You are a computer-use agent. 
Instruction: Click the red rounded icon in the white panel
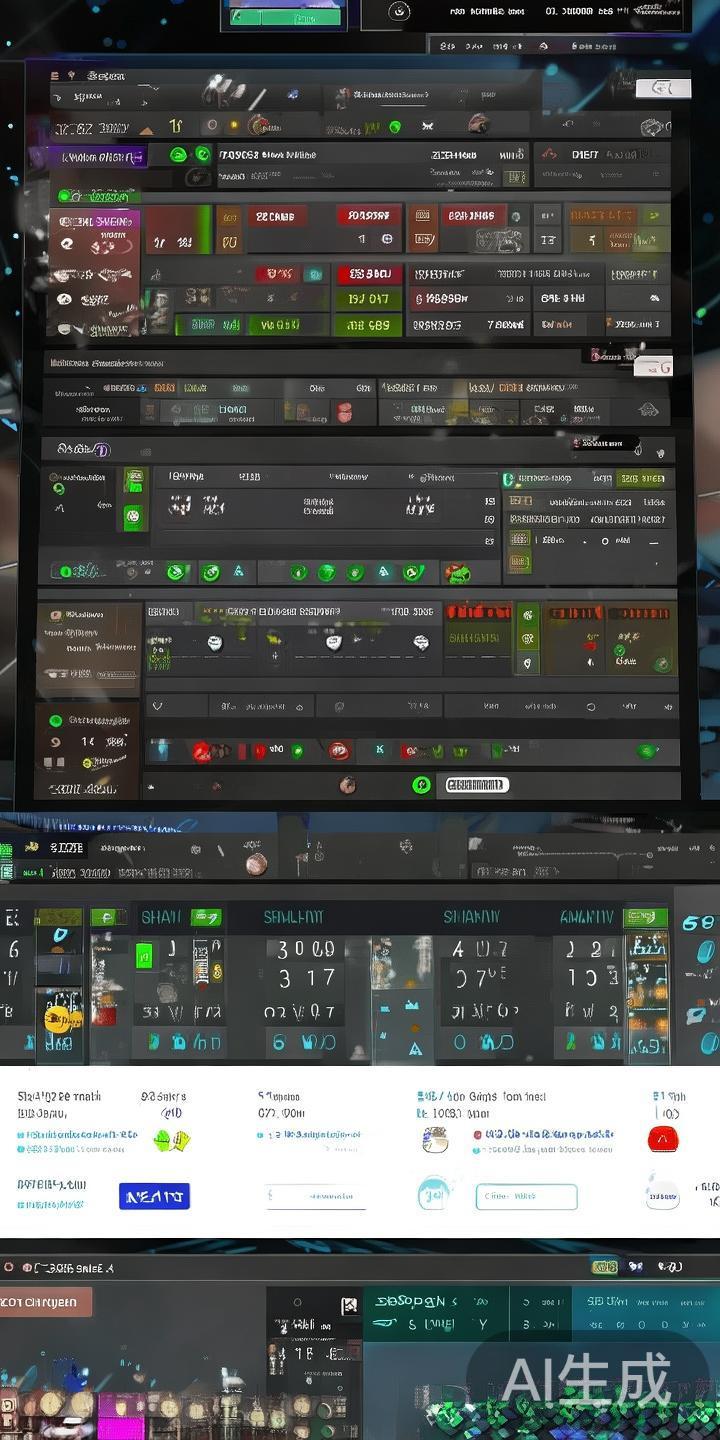[663, 1138]
